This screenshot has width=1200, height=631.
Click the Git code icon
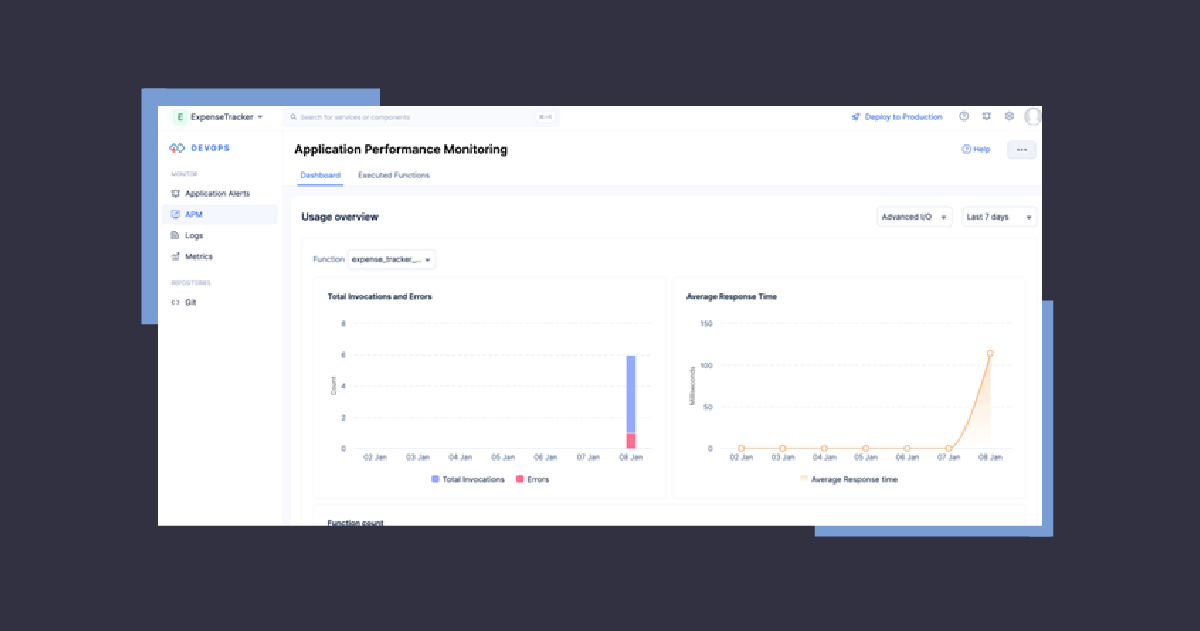175,302
